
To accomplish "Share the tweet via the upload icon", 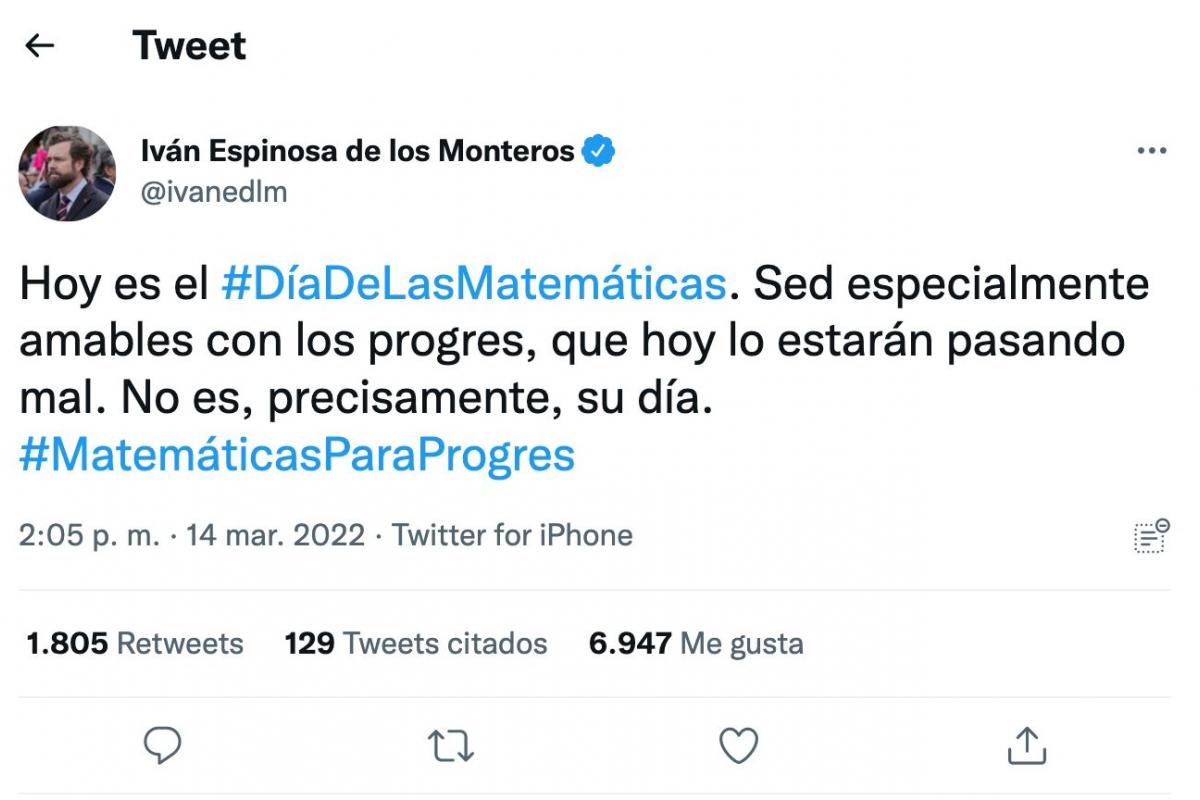I will [x=1026, y=745].
